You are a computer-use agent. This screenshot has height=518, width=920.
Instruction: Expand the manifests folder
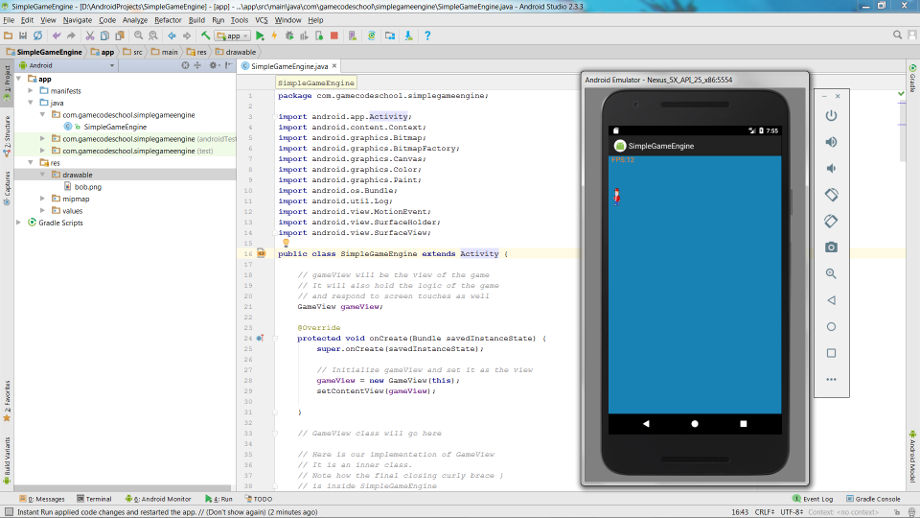[31, 91]
